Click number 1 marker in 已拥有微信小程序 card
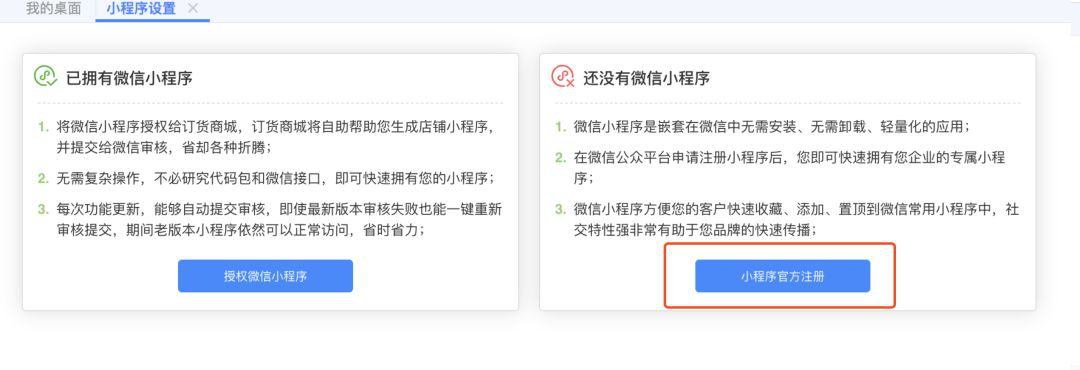1080x370 pixels. [x=43, y=127]
